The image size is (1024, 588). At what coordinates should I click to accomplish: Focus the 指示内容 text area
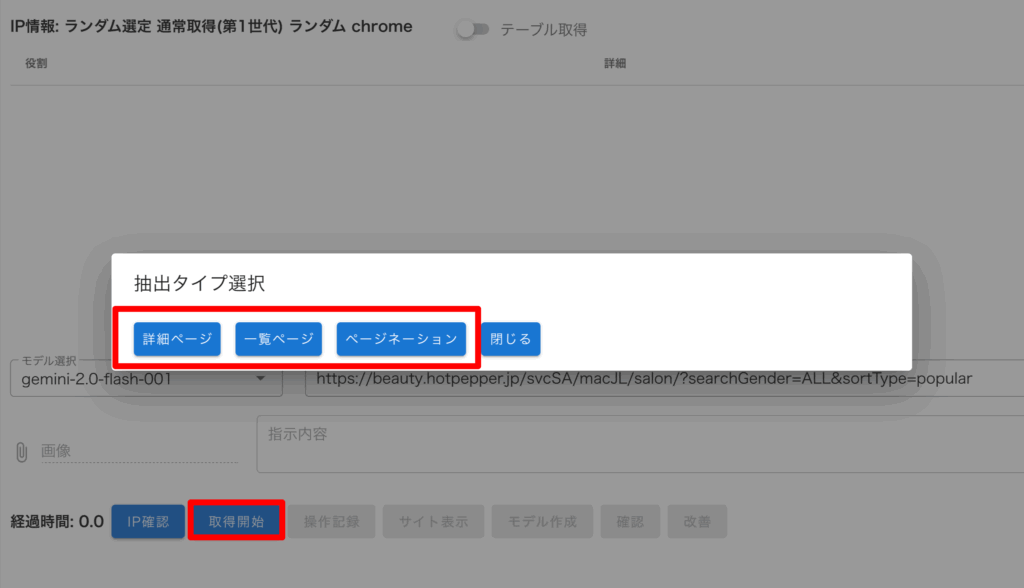pos(640,444)
